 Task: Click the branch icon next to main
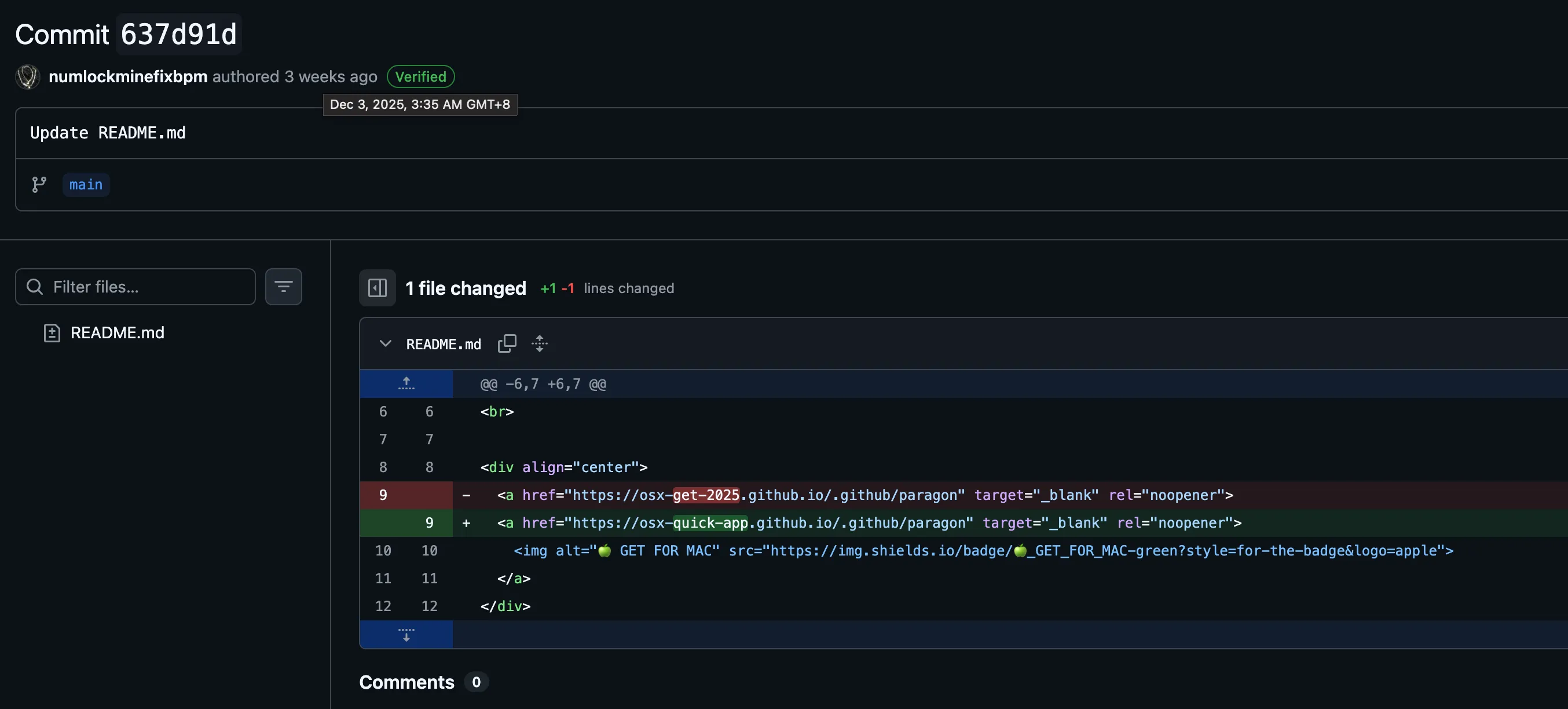39,184
